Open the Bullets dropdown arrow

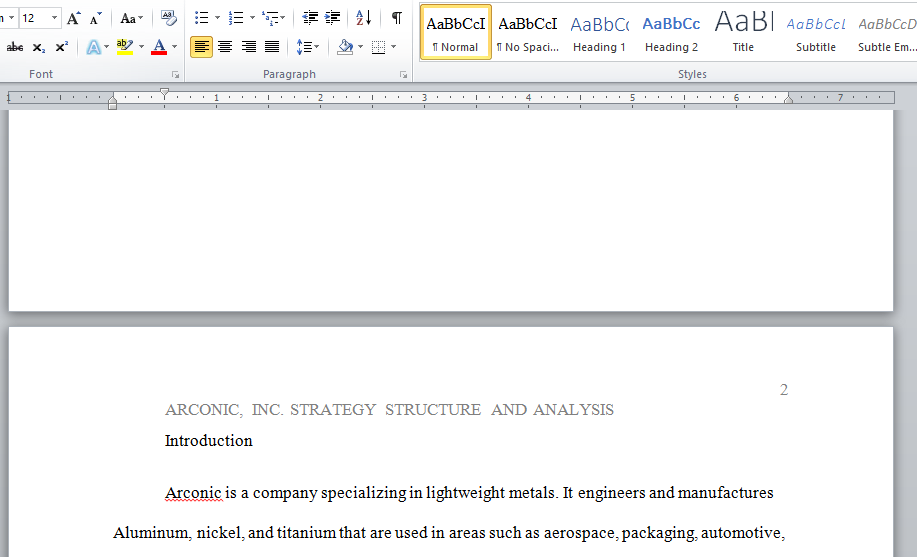coord(218,18)
